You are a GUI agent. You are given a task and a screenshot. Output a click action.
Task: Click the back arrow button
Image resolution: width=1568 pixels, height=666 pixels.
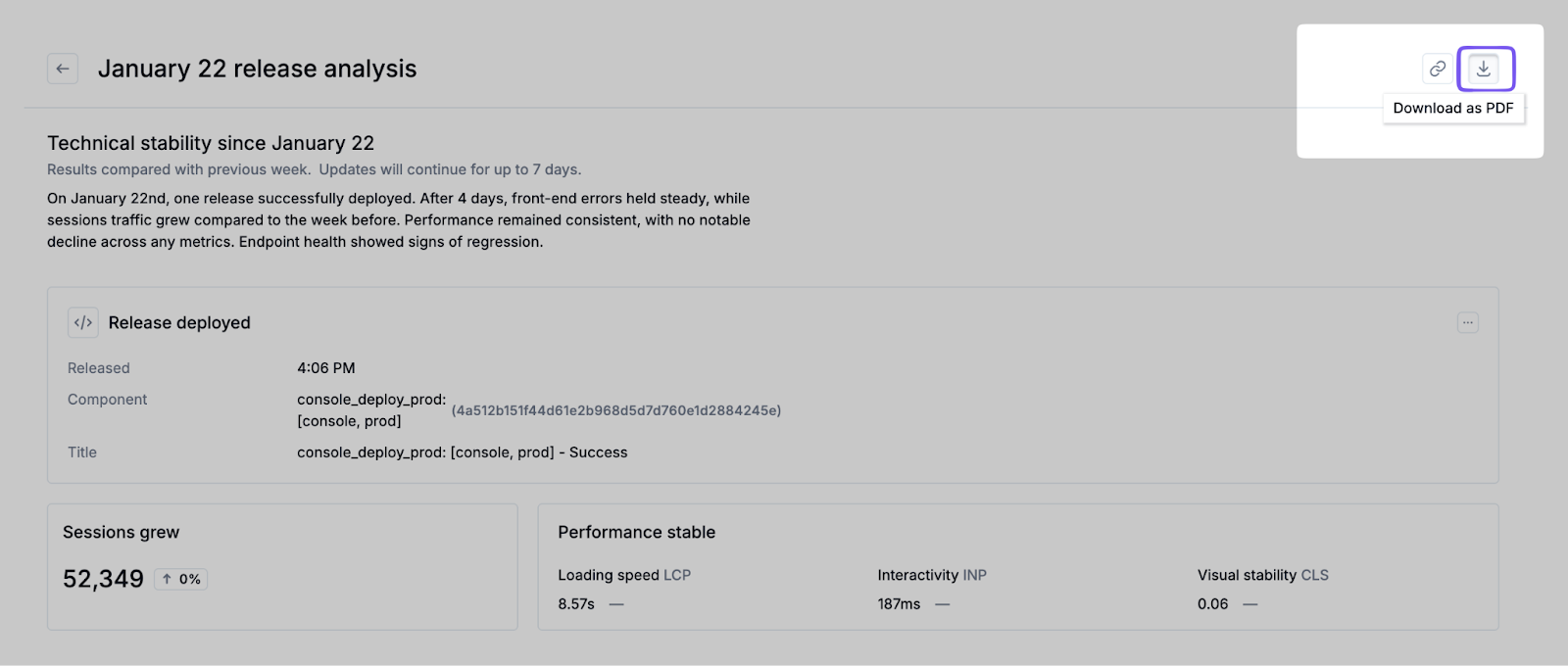click(63, 69)
